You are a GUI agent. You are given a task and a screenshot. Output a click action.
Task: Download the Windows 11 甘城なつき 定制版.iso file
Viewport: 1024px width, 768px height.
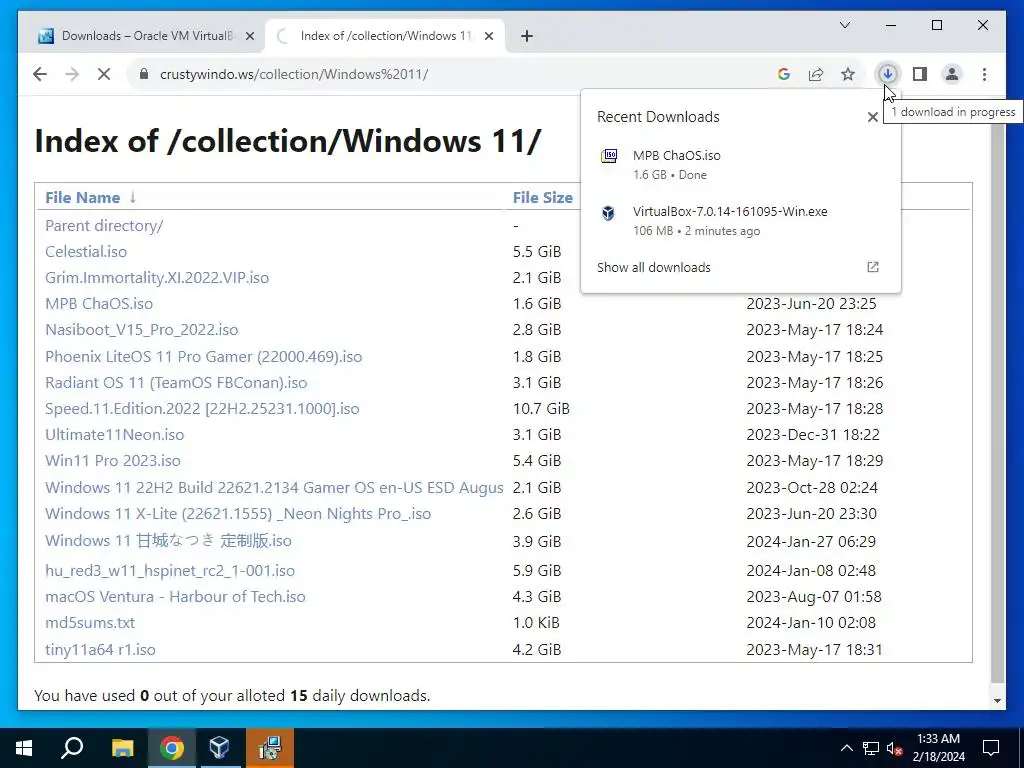tap(168, 541)
